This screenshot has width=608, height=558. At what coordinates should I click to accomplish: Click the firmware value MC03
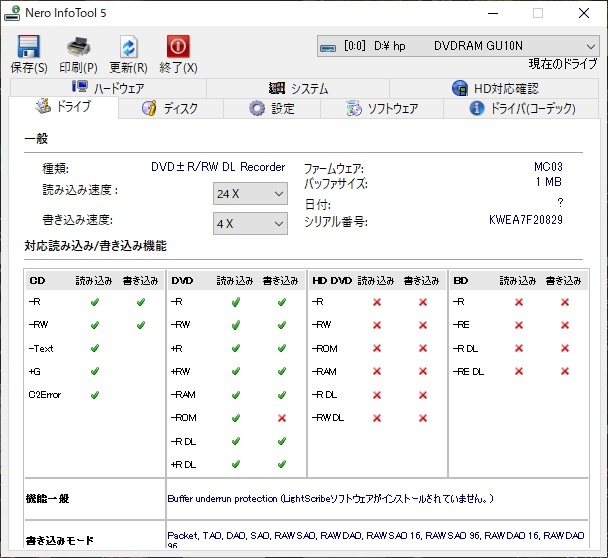pos(548,167)
